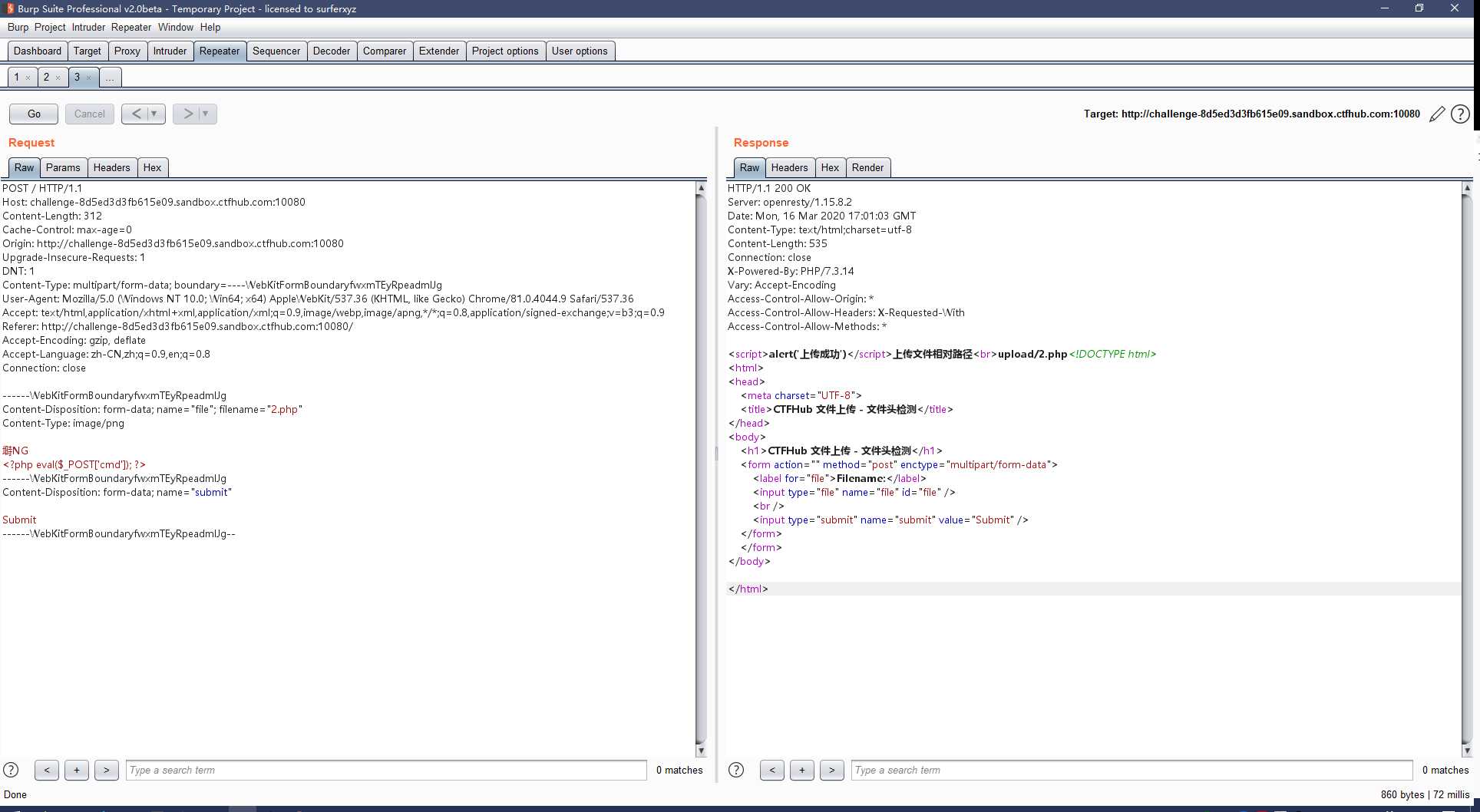1480x812 pixels.
Task: Open the User options tab
Action: tap(580, 51)
